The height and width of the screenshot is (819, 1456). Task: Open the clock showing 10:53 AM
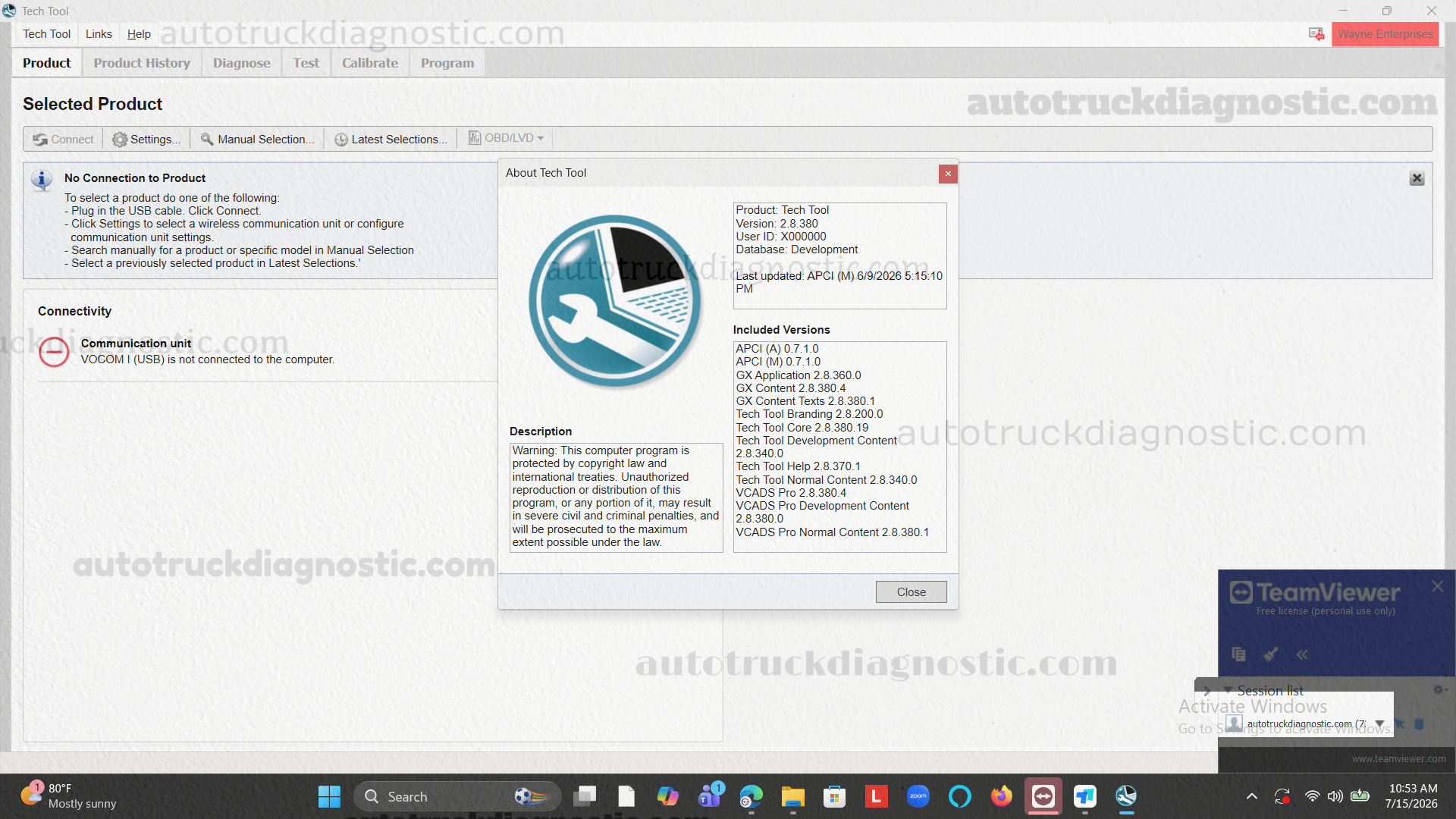[1412, 796]
